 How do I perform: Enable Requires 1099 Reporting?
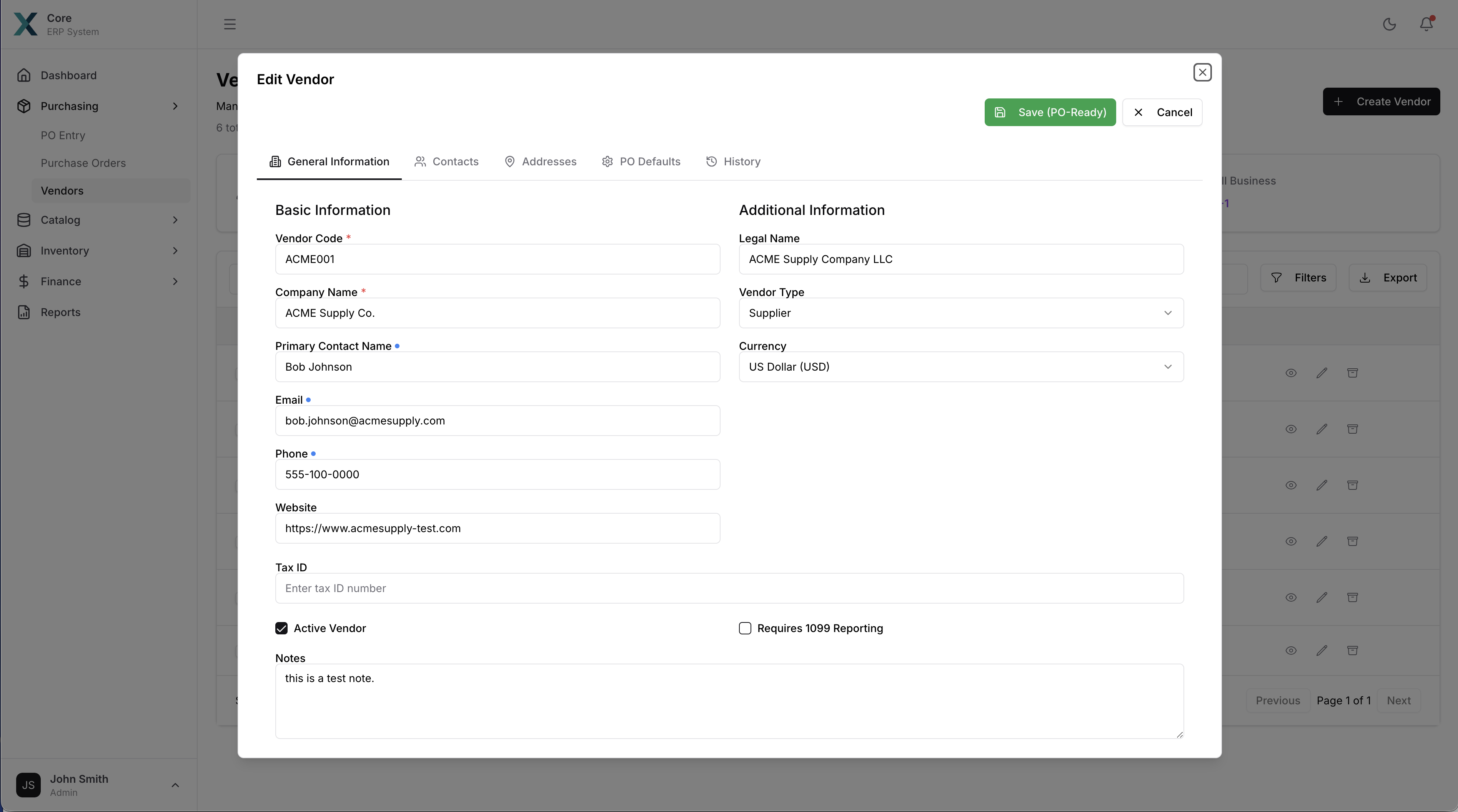pyautogui.click(x=745, y=628)
